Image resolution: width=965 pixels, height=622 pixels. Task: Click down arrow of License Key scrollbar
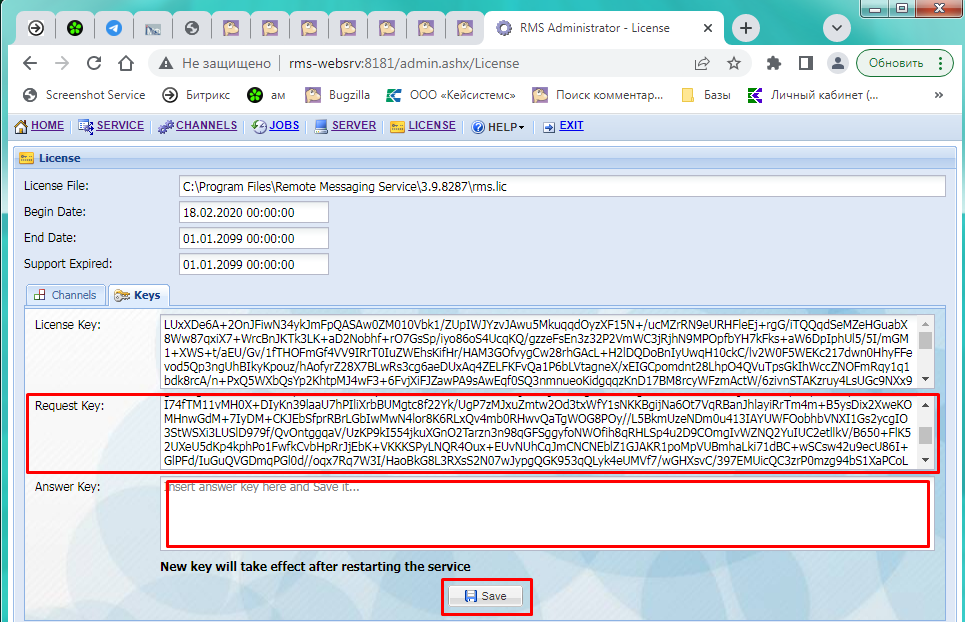click(x=926, y=380)
